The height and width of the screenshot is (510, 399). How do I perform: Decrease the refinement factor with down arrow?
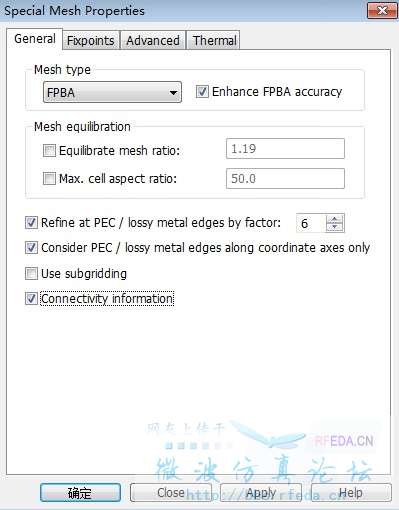click(335, 227)
